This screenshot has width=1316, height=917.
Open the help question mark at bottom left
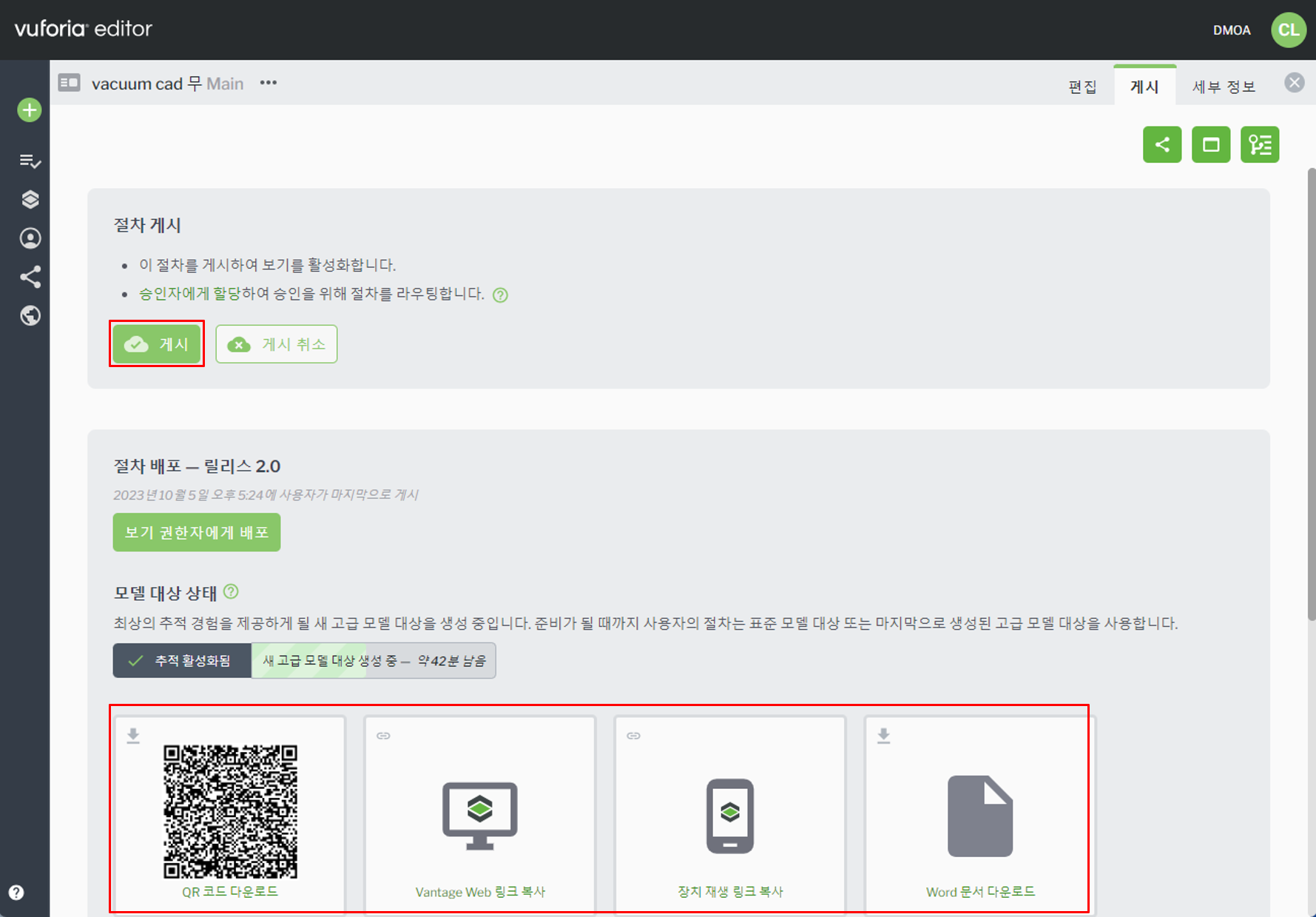click(x=16, y=893)
